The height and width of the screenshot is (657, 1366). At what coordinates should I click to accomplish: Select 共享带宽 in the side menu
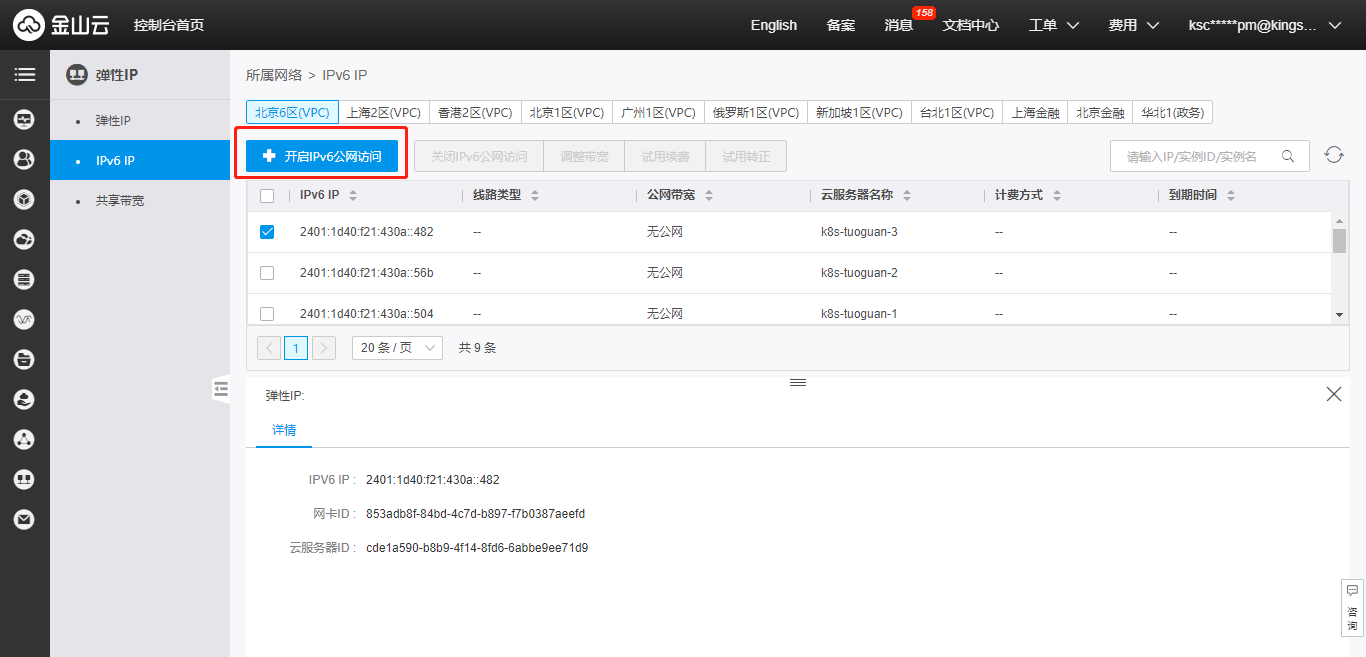point(120,201)
